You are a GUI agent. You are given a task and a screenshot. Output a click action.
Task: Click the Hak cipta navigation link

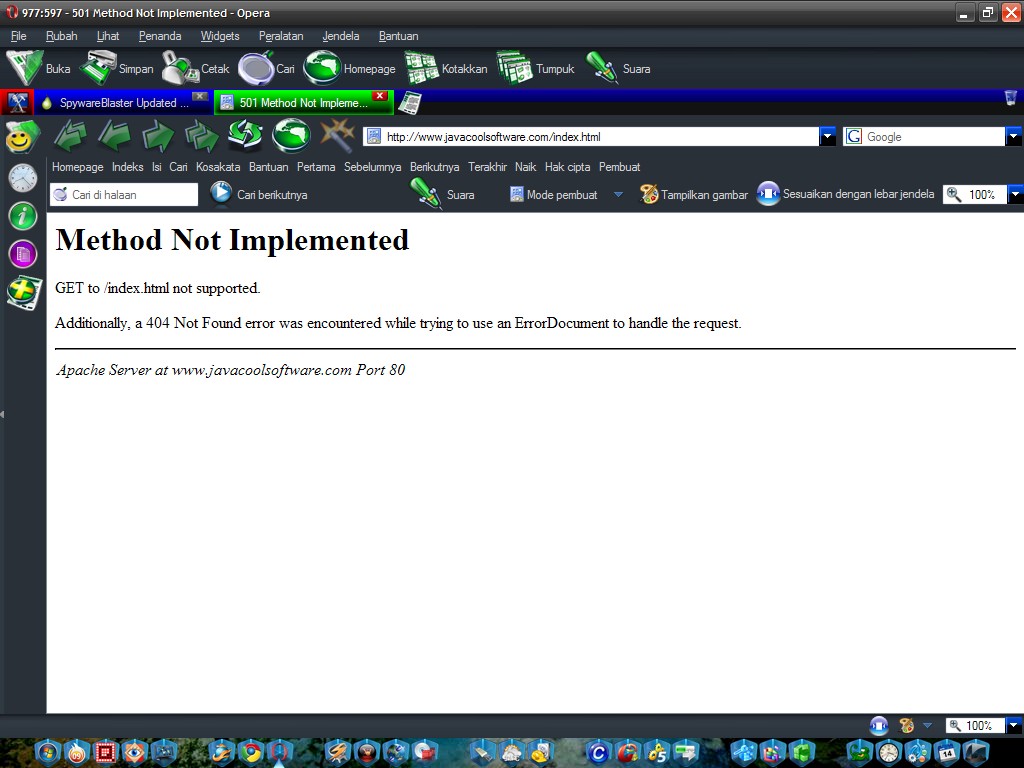tap(568, 167)
